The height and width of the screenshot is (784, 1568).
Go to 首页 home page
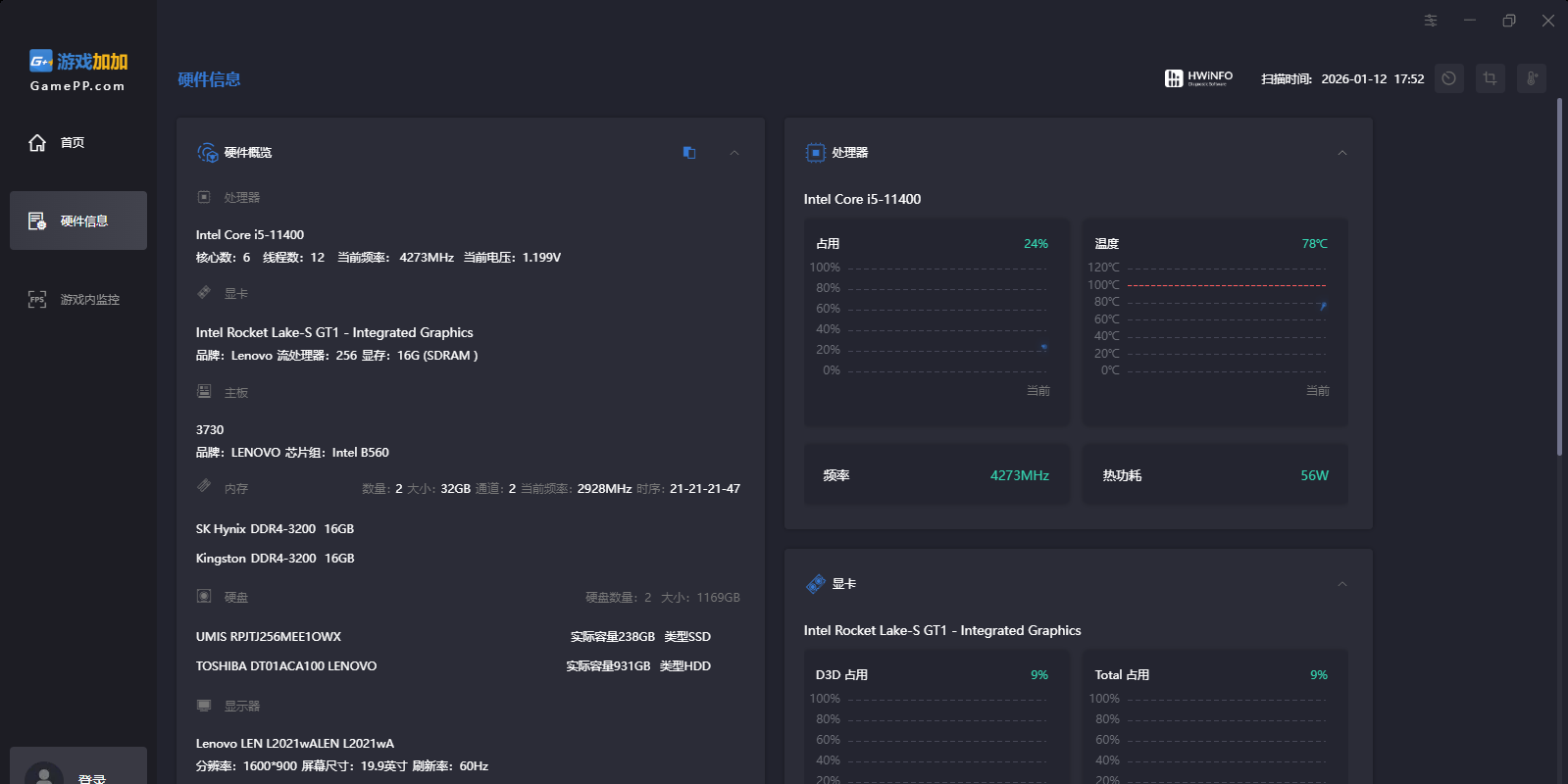point(73,143)
